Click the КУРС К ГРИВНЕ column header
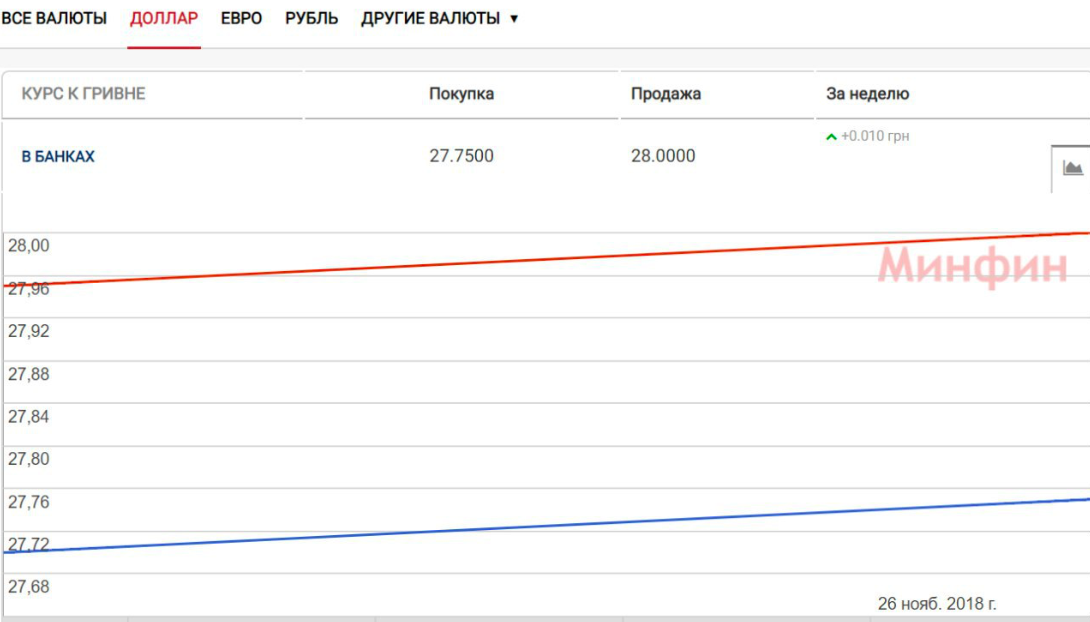Viewport: 1090px width, 622px height. click(x=83, y=94)
